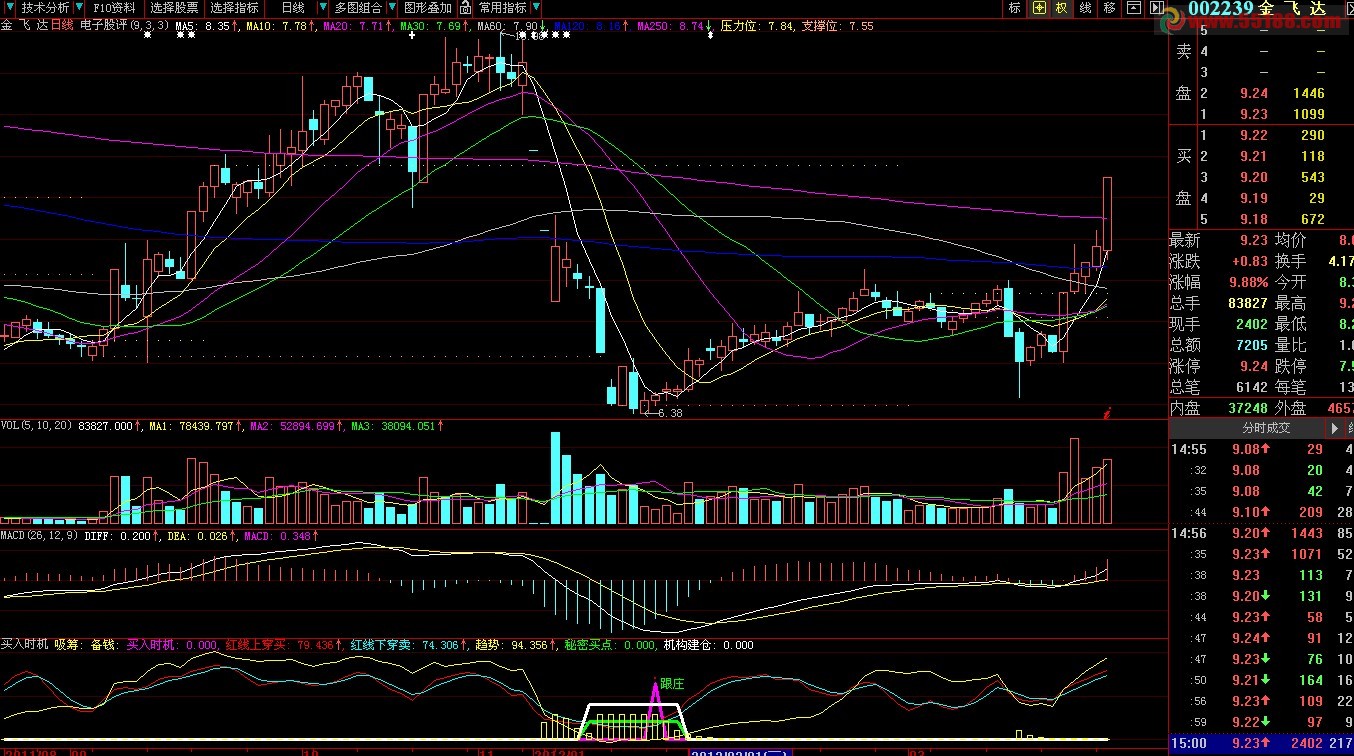1354x756 pixels.
Task: Click the 标 toolbar icon
Action: click(1015, 8)
